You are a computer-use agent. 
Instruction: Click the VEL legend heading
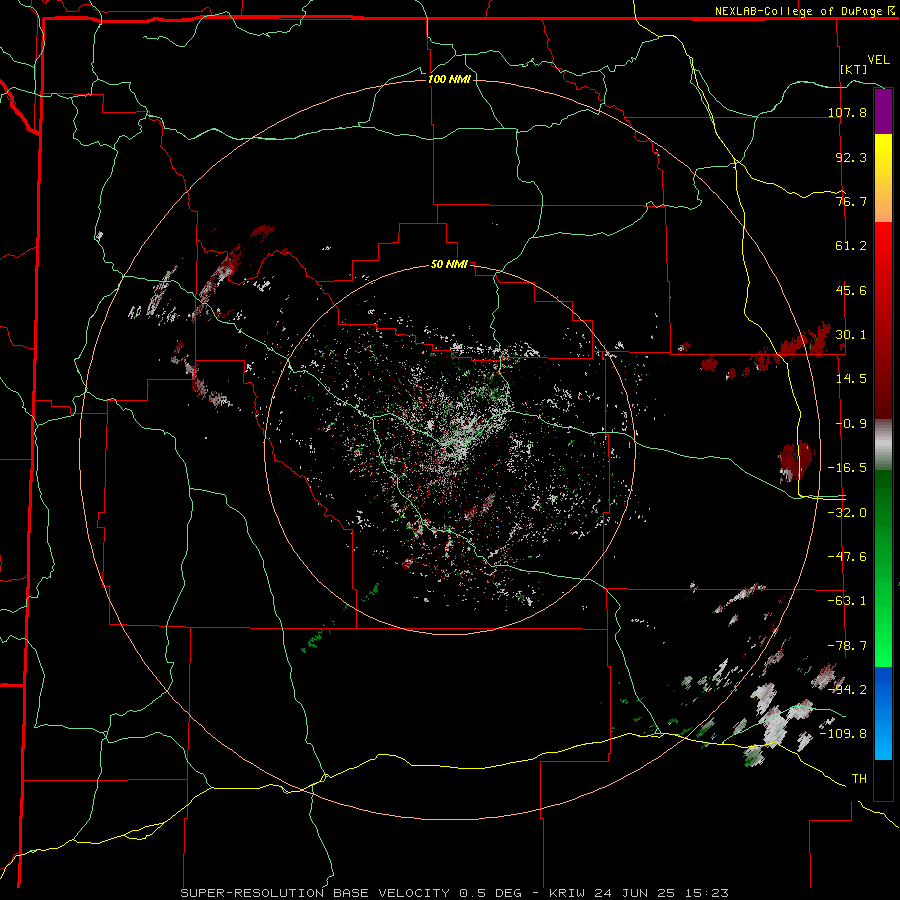[878, 60]
